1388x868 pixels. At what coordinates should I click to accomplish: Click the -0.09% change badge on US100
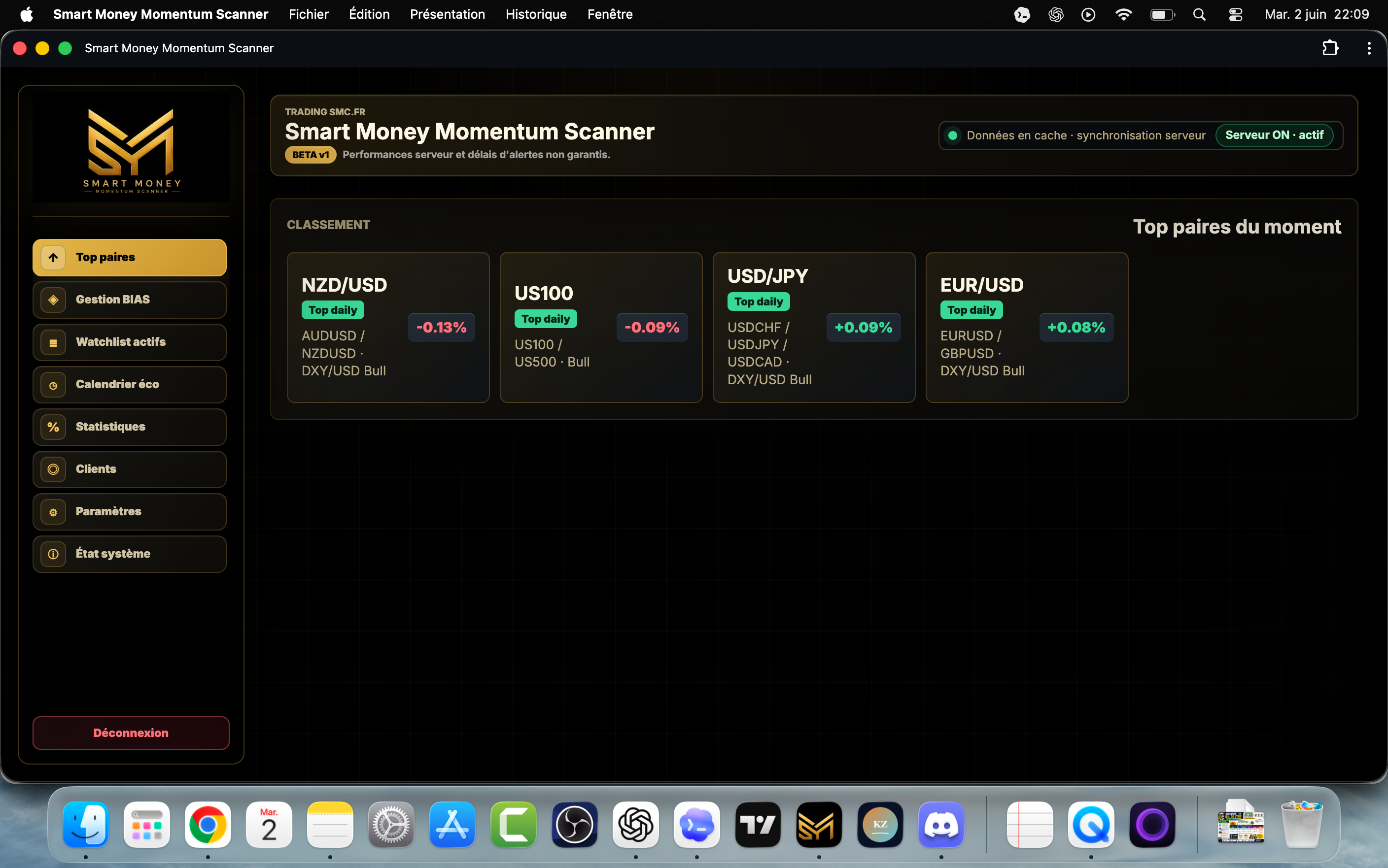pos(652,327)
